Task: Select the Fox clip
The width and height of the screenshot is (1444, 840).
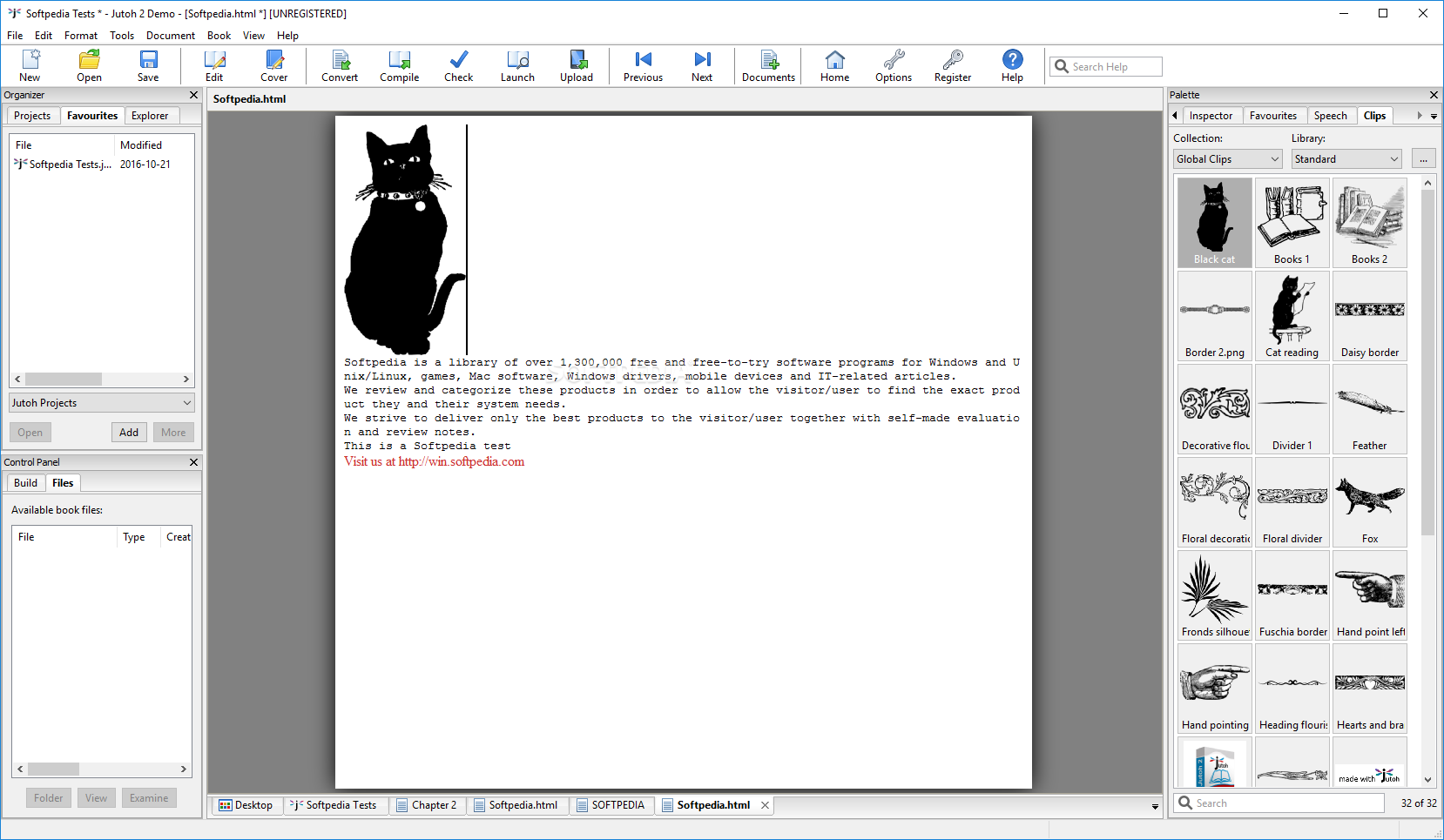Action: (x=1370, y=502)
